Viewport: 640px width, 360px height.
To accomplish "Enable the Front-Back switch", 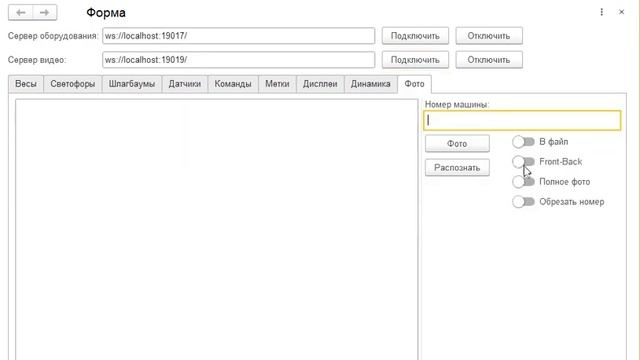I will click(x=523, y=162).
